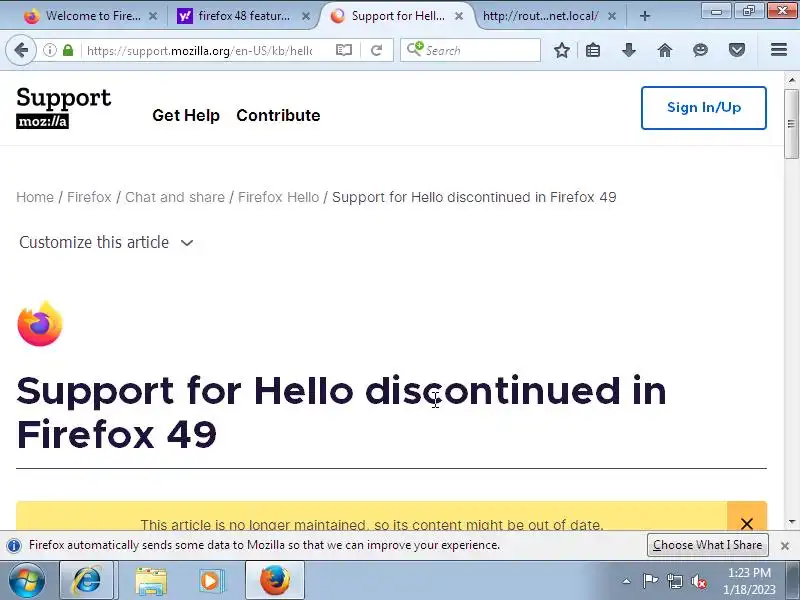Toggle Reader View book icon
This screenshot has width=800, height=600.
coord(344,50)
